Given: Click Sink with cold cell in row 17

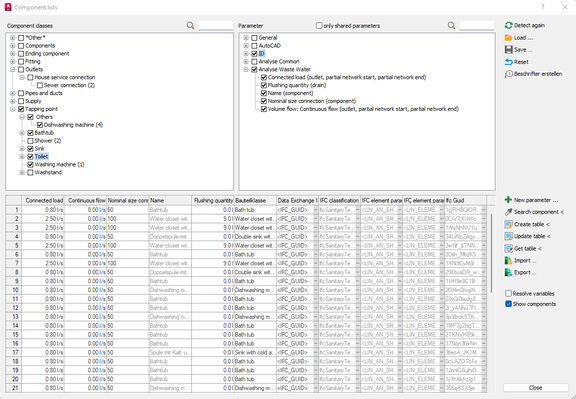Looking at the screenshot, I should pyautogui.click(x=255, y=352).
